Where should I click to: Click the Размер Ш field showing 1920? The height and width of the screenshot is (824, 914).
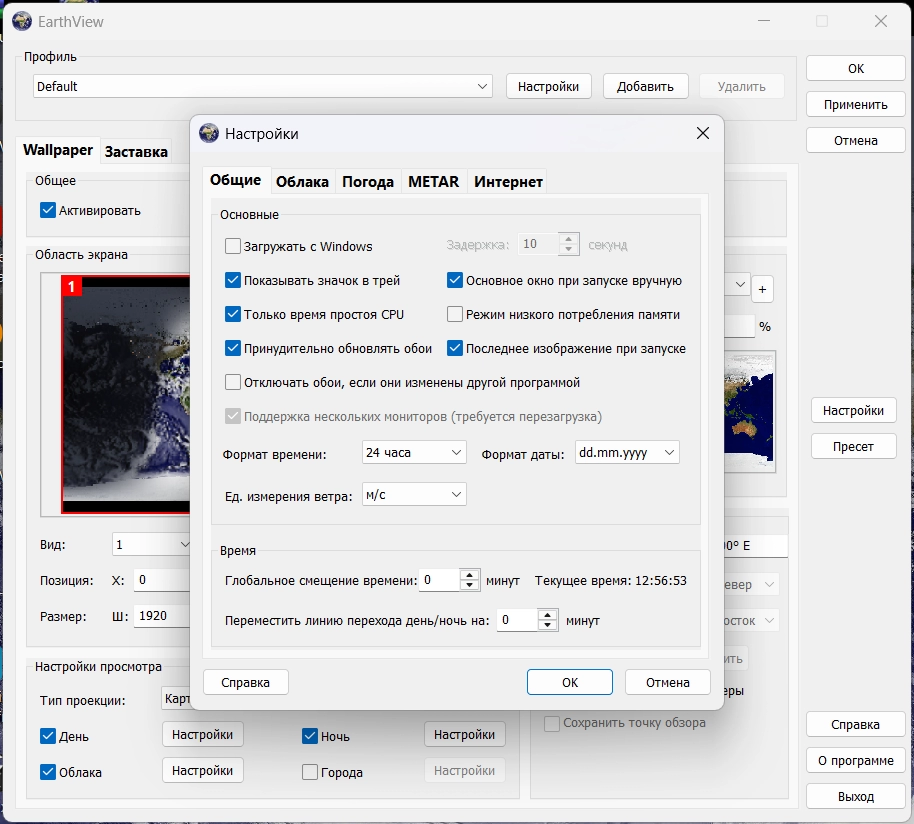162,616
